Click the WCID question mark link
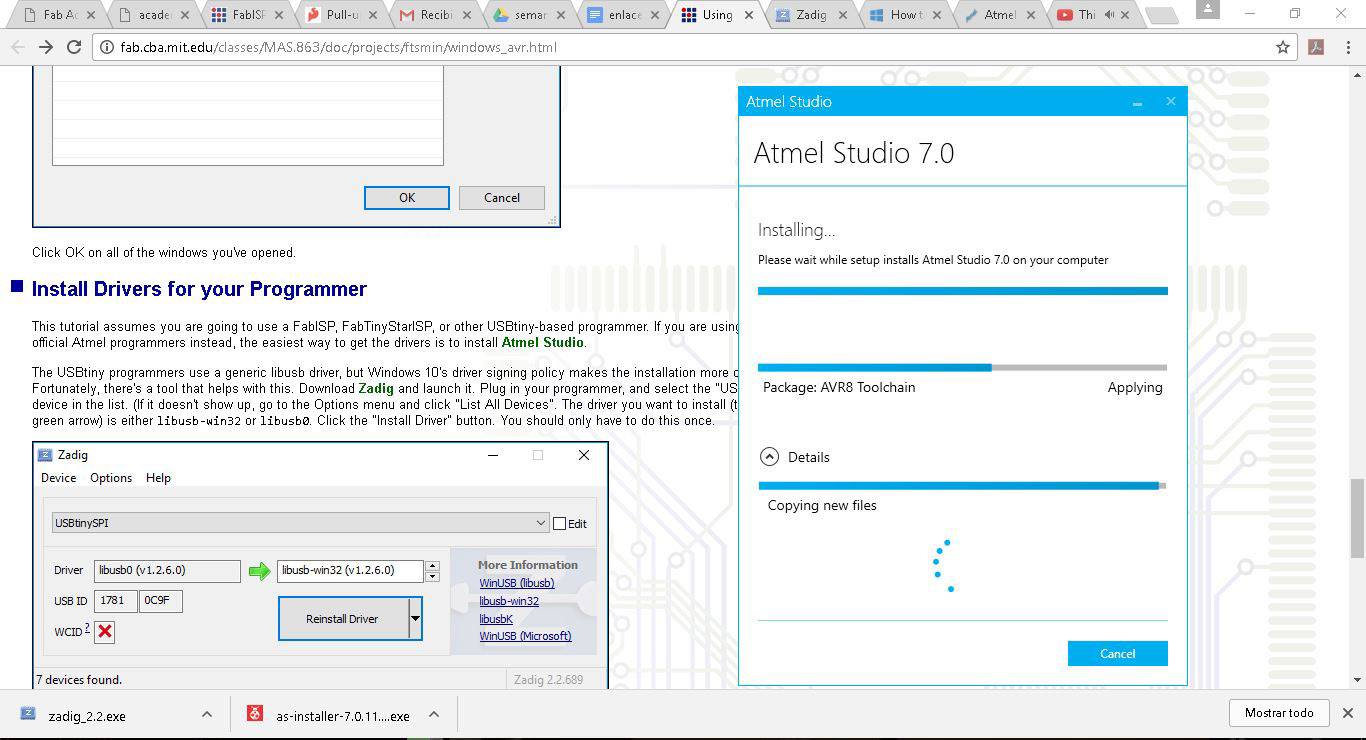The height and width of the screenshot is (740, 1366). (x=87, y=628)
